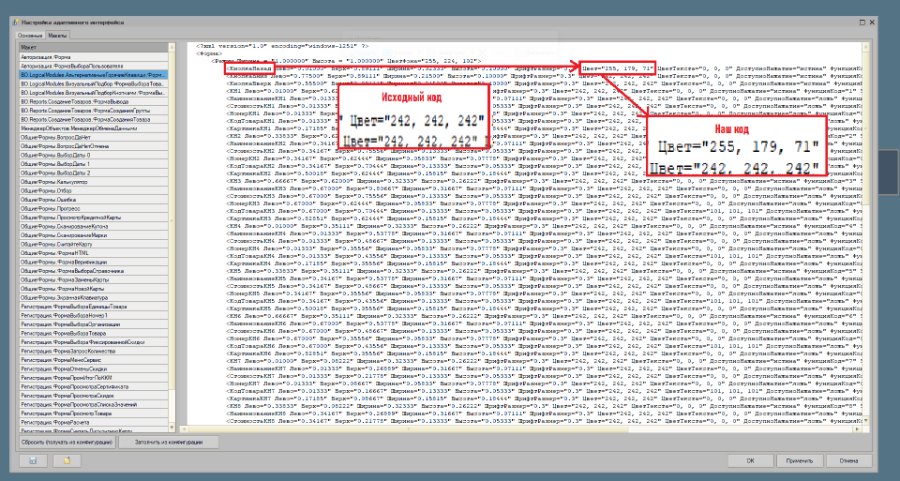Select Регистрация.ФормаПромИтогПоККМ row
The image size is (900, 481).
[x=94, y=378]
